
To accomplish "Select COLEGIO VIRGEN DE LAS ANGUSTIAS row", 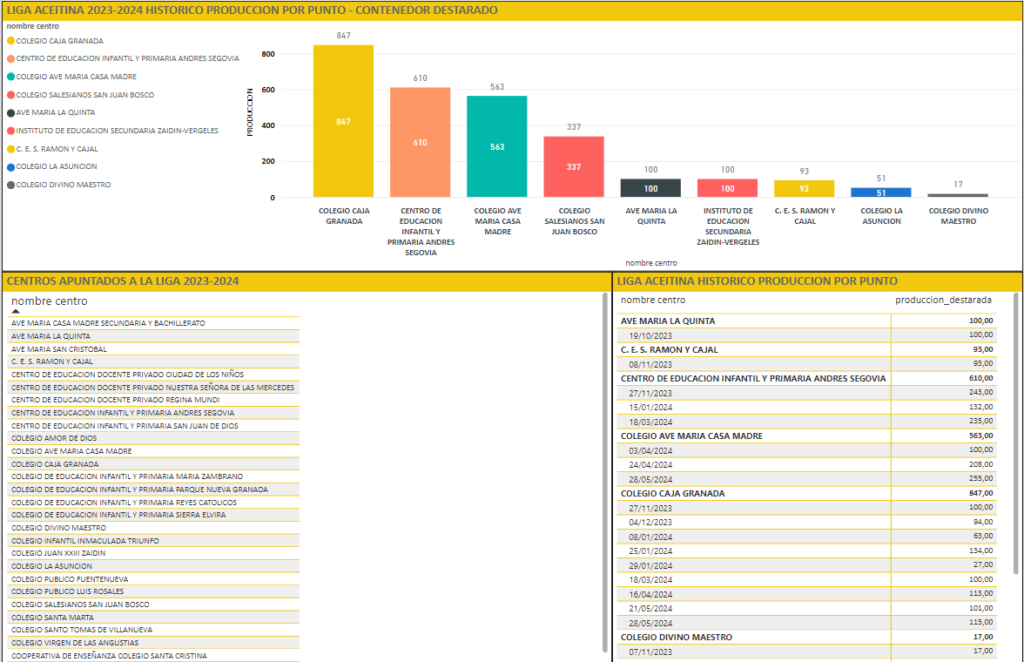I will [154, 643].
